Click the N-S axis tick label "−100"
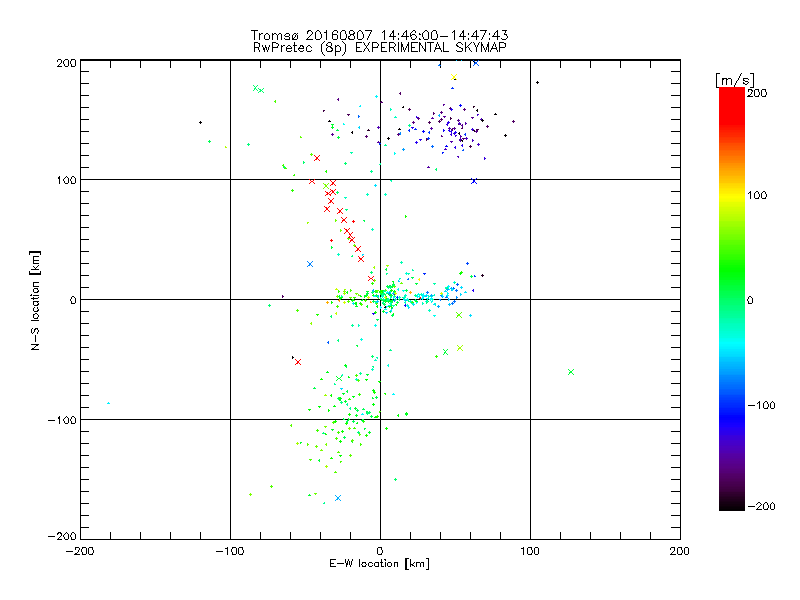 click(x=62, y=420)
